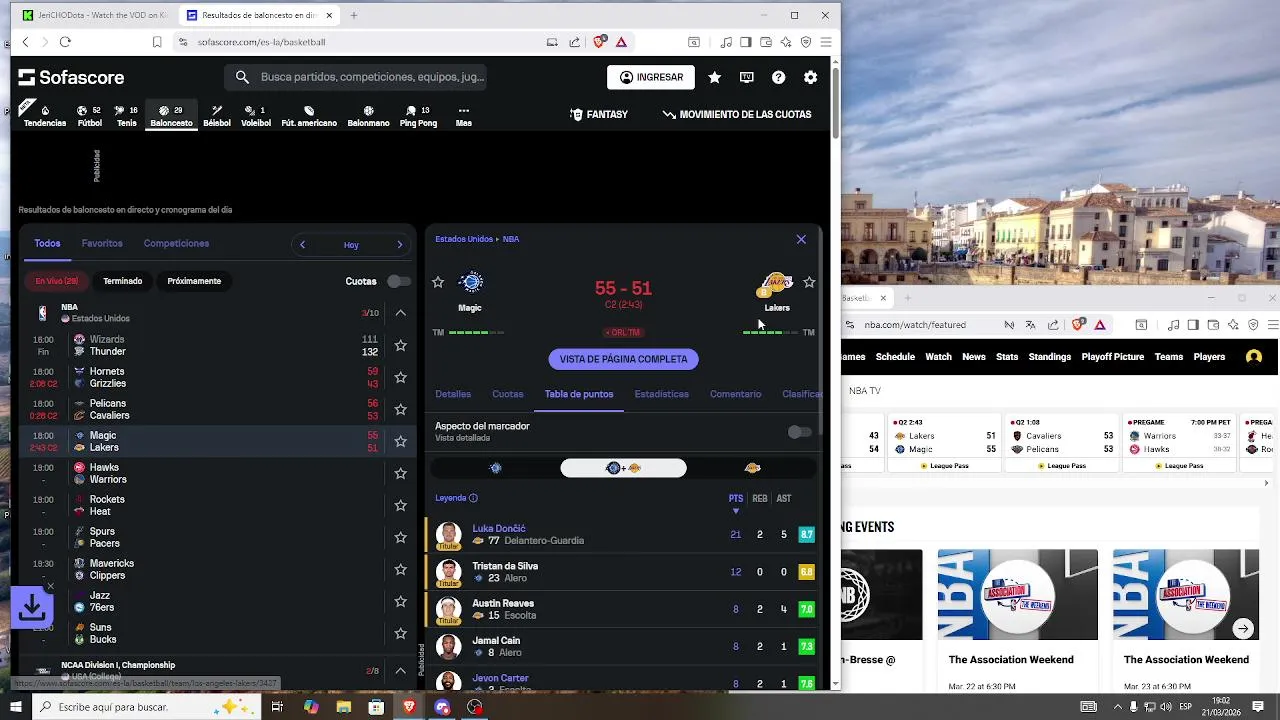Click the Sofascore logo
The height and width of the screenshot is (720, 1280).
point(70,77)
